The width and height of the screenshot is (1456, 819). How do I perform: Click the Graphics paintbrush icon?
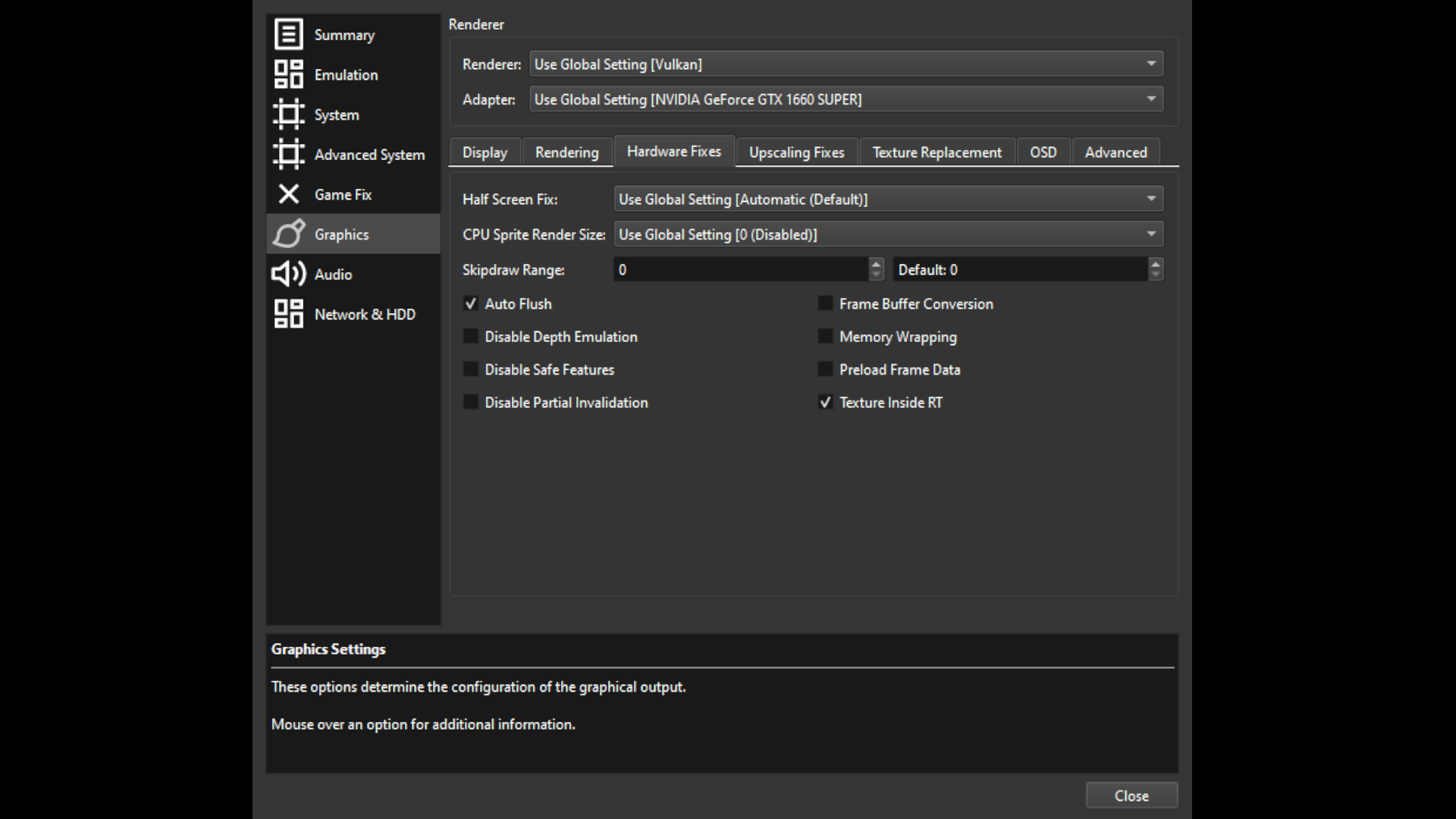[x=288, y=234]
